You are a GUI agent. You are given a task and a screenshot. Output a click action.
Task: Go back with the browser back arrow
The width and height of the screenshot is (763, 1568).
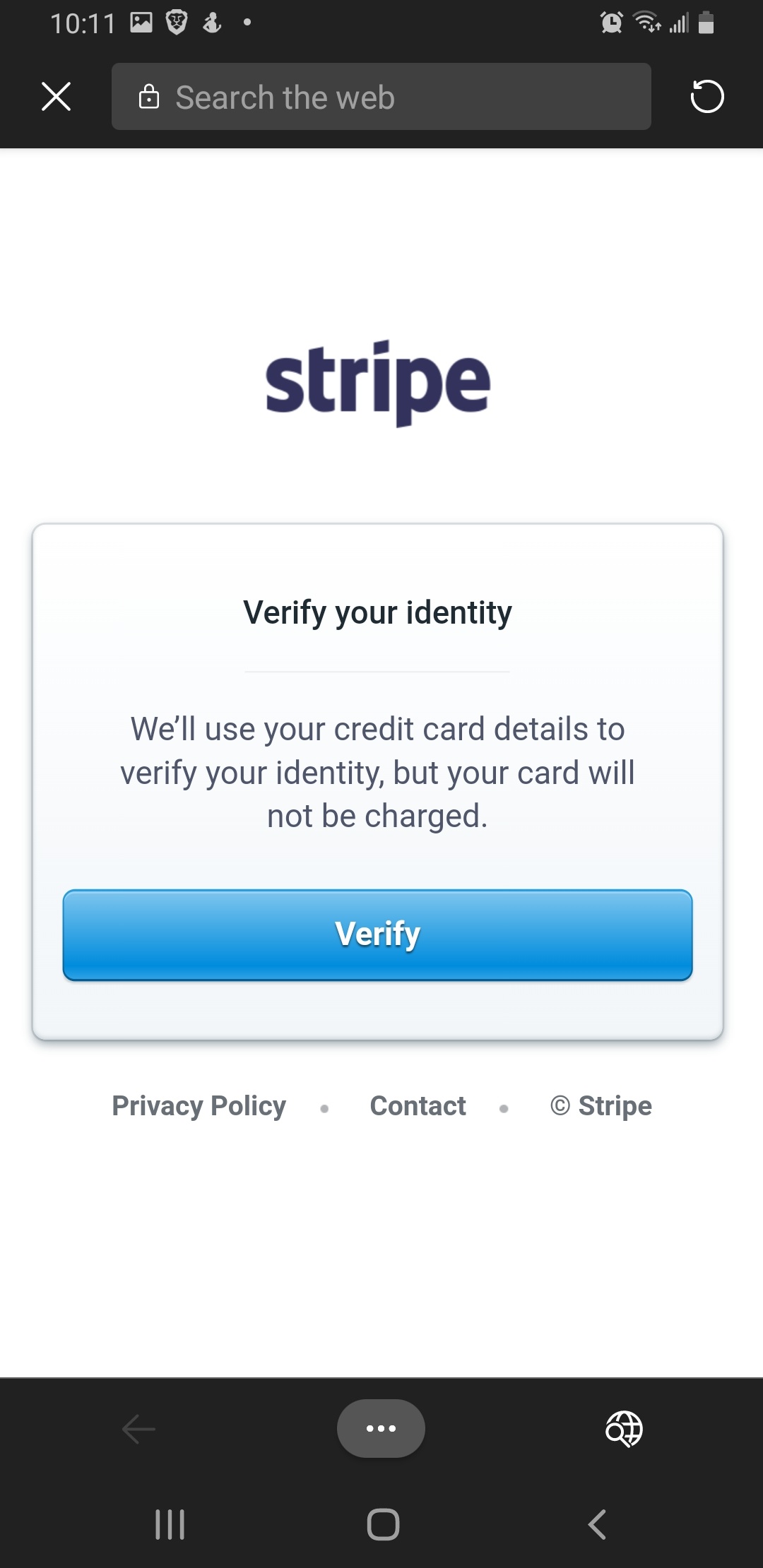(138, 1430)
